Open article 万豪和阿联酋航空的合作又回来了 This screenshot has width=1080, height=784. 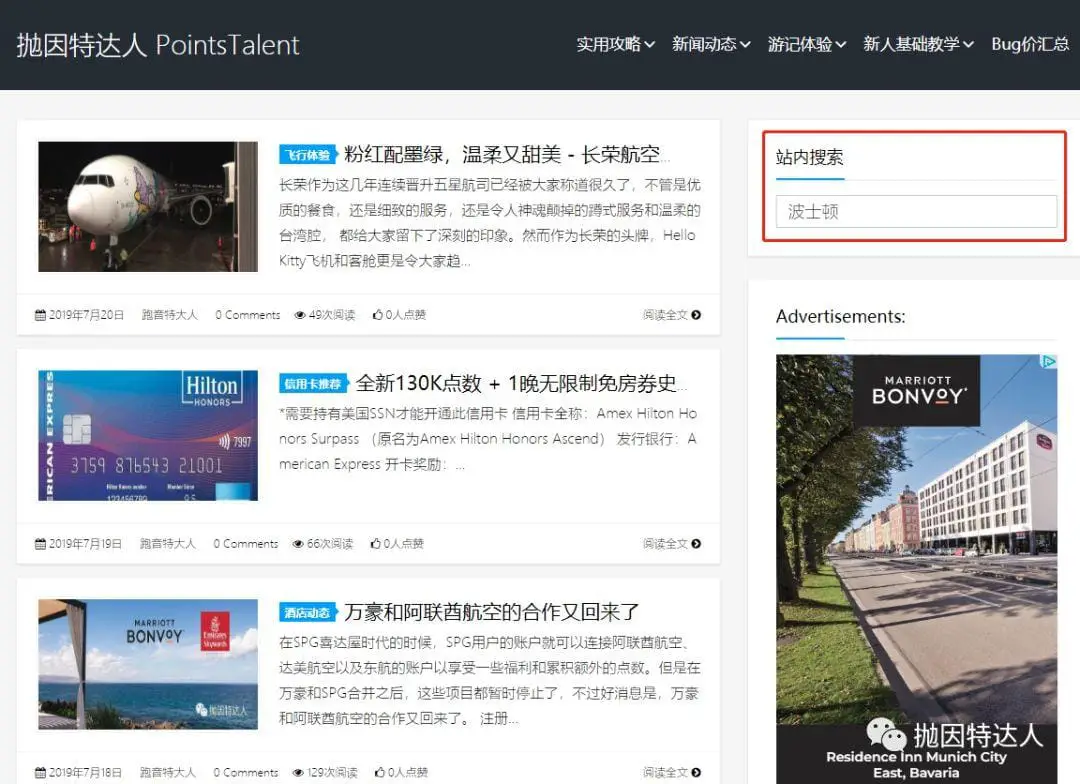[491, 612]
